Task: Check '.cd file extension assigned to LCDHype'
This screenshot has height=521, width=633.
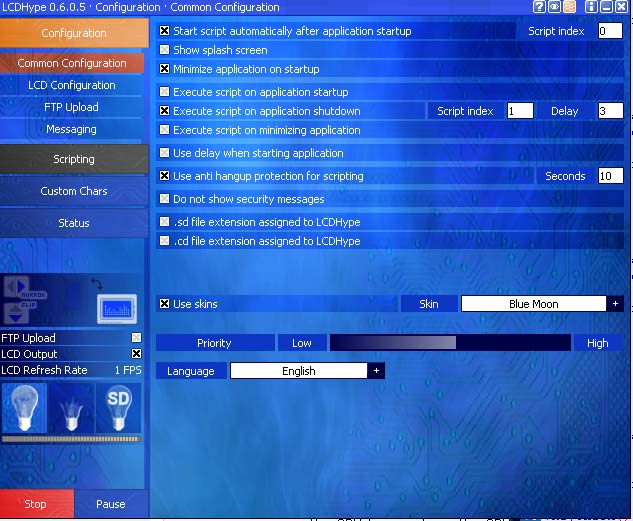Action: coord(164,241)
